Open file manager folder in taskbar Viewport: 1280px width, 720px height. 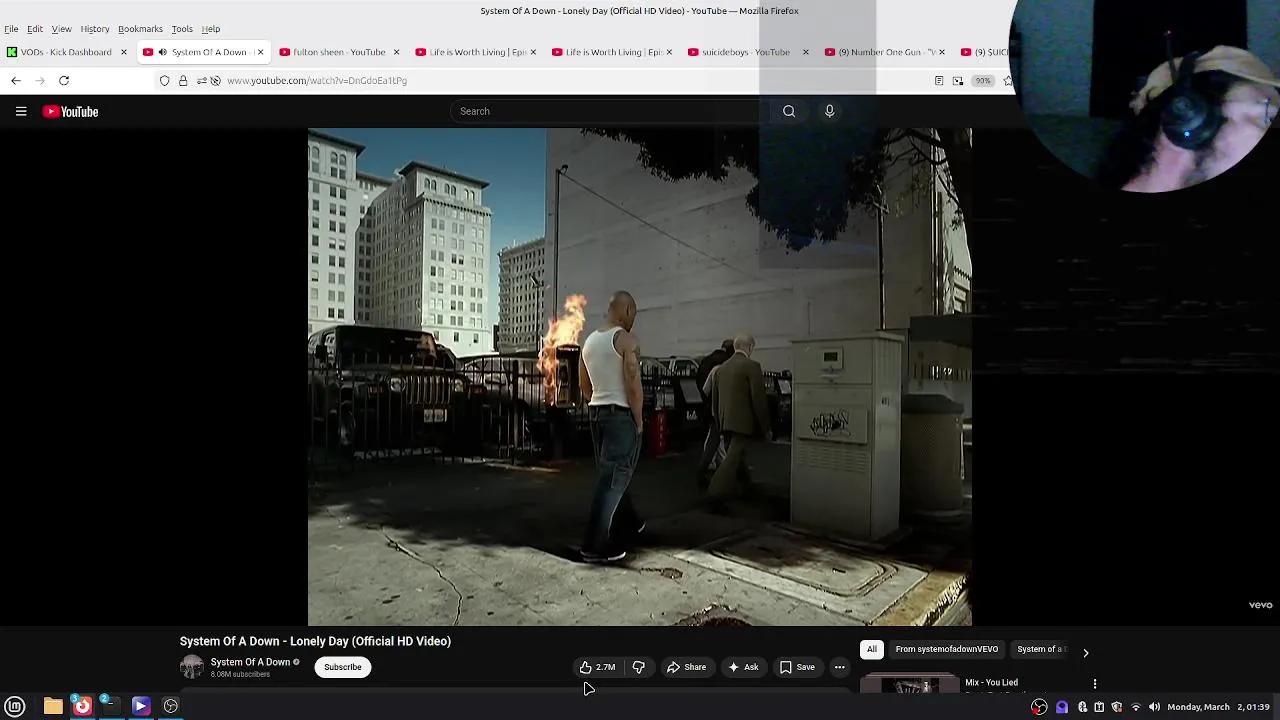(x=53, y=706)
